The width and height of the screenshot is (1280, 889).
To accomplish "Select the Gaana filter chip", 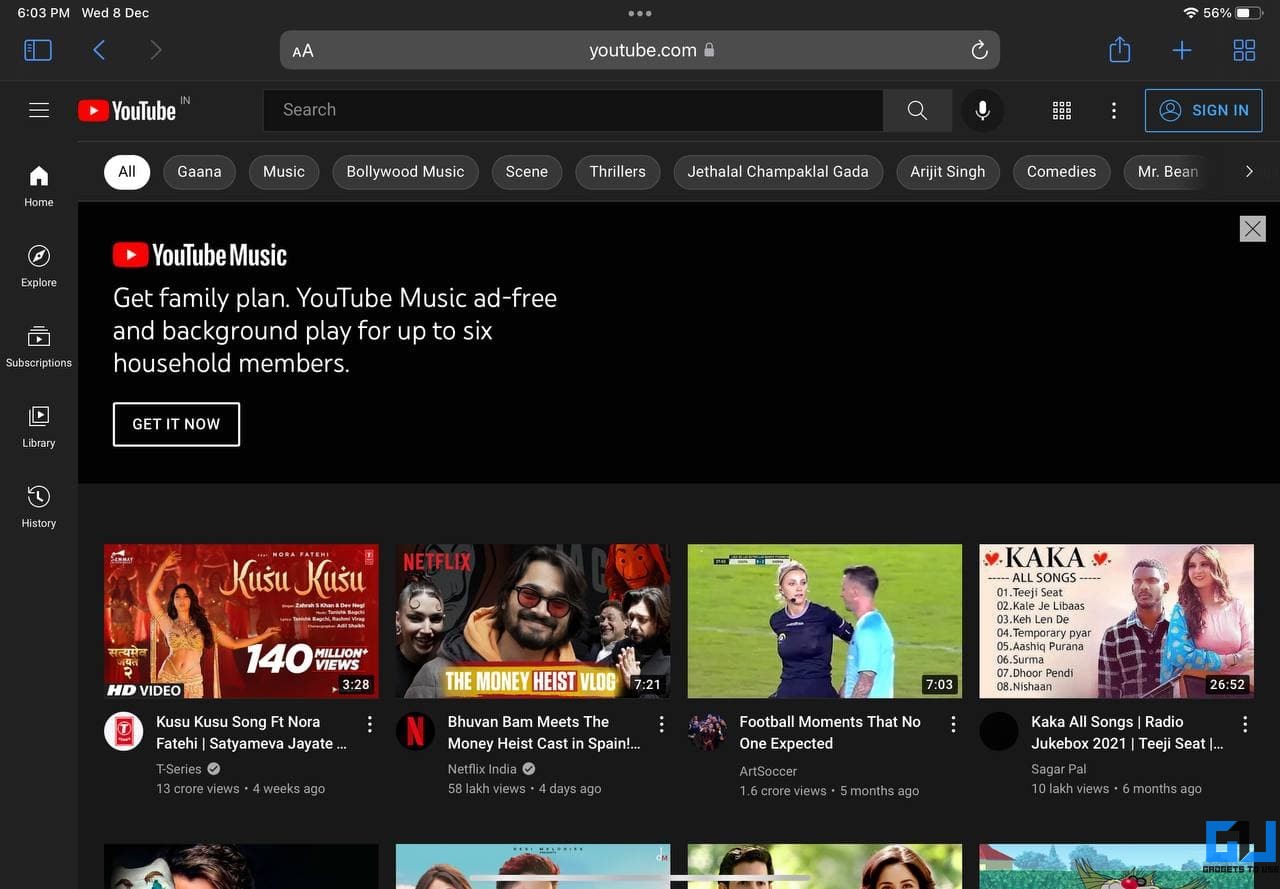I will tap(199, 172).
